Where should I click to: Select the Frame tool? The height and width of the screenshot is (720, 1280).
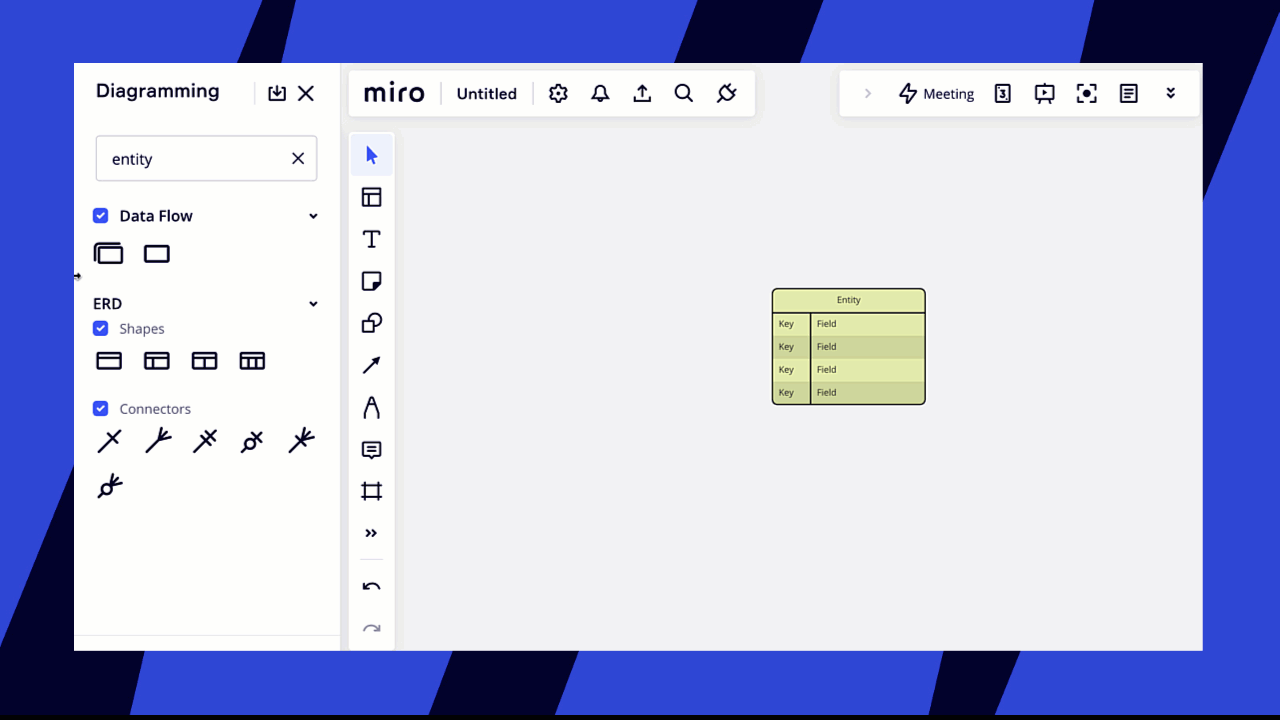(371, 491)
